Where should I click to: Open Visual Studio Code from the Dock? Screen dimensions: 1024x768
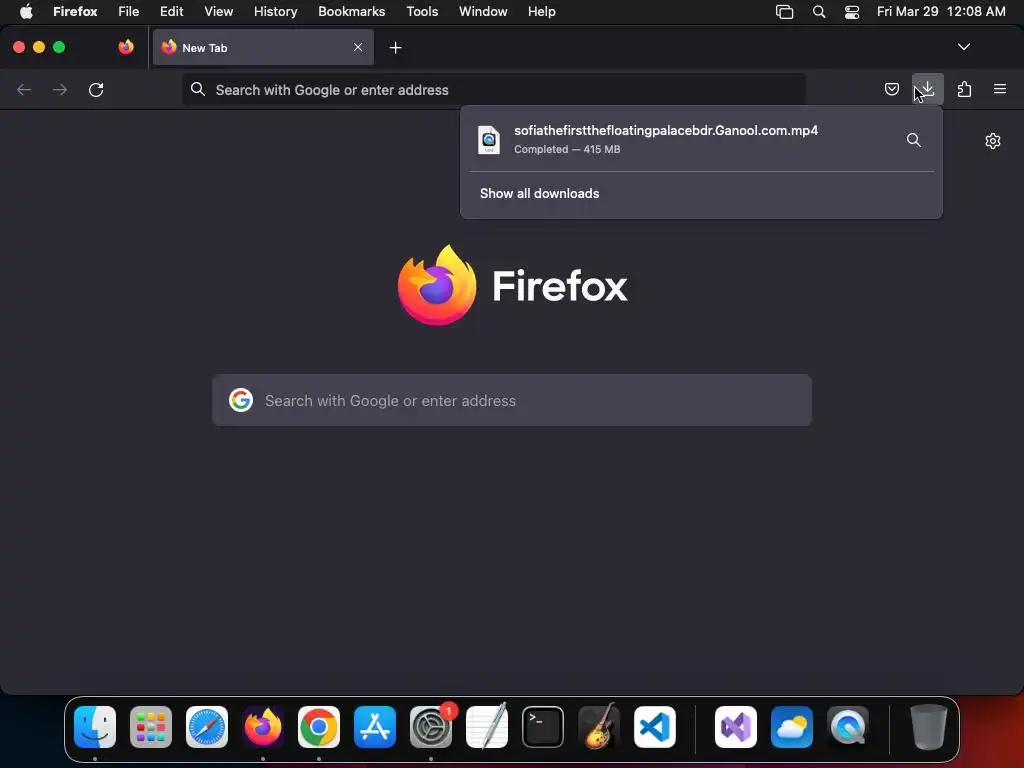coord(655,726)
